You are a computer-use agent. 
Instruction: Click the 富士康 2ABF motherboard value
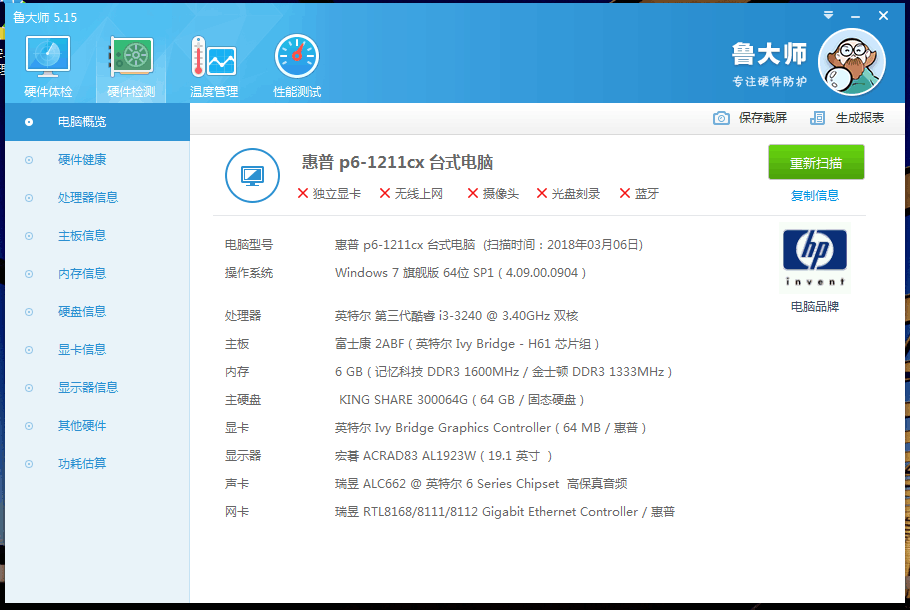(467, 344)
